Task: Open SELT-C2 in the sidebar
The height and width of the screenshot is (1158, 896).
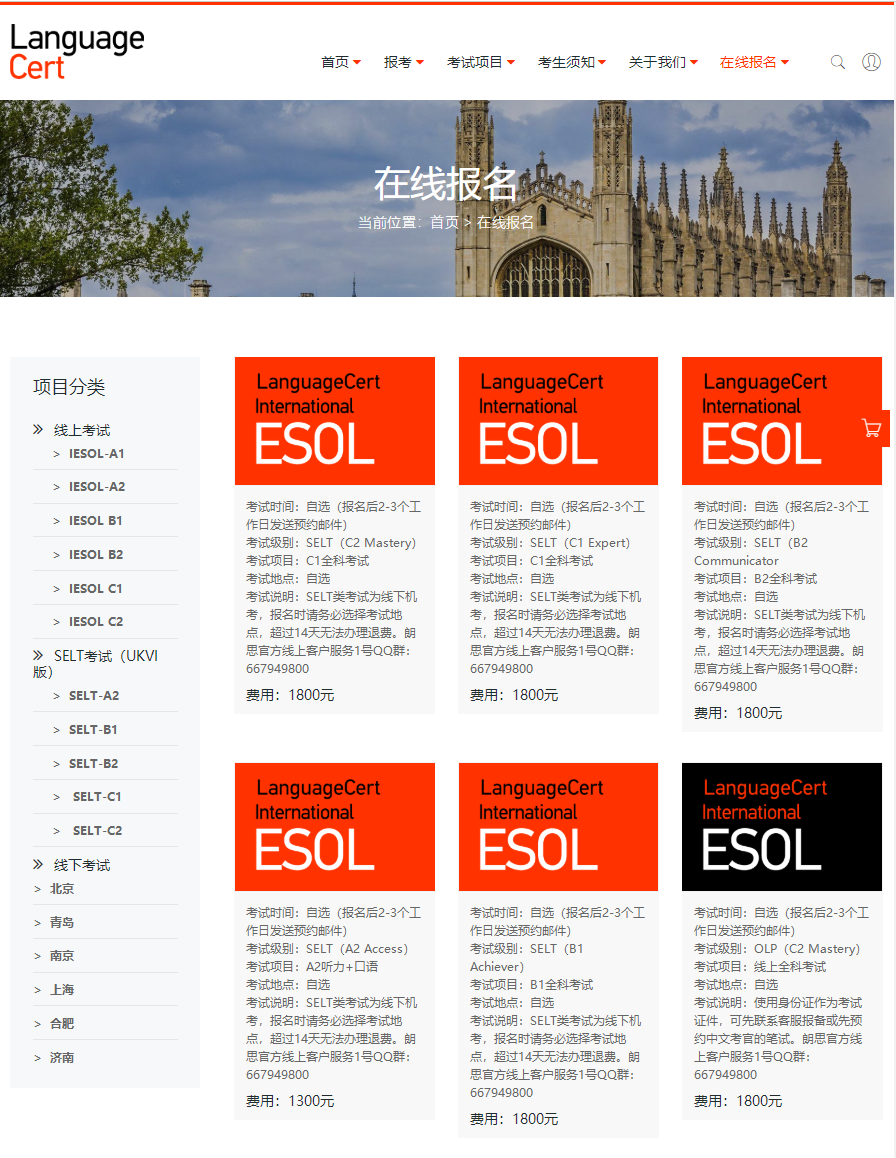Action: [97, 831]
